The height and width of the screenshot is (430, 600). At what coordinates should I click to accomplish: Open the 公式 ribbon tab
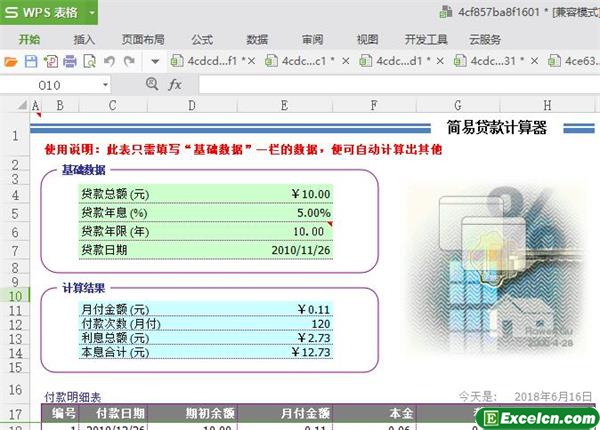tap(202, 39)
